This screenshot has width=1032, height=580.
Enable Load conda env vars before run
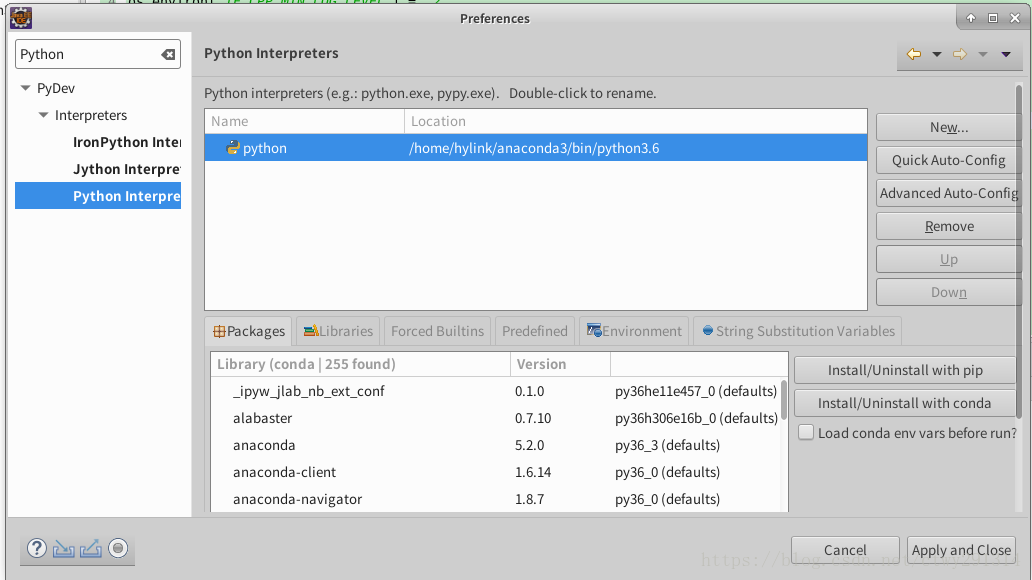point(806,433)
